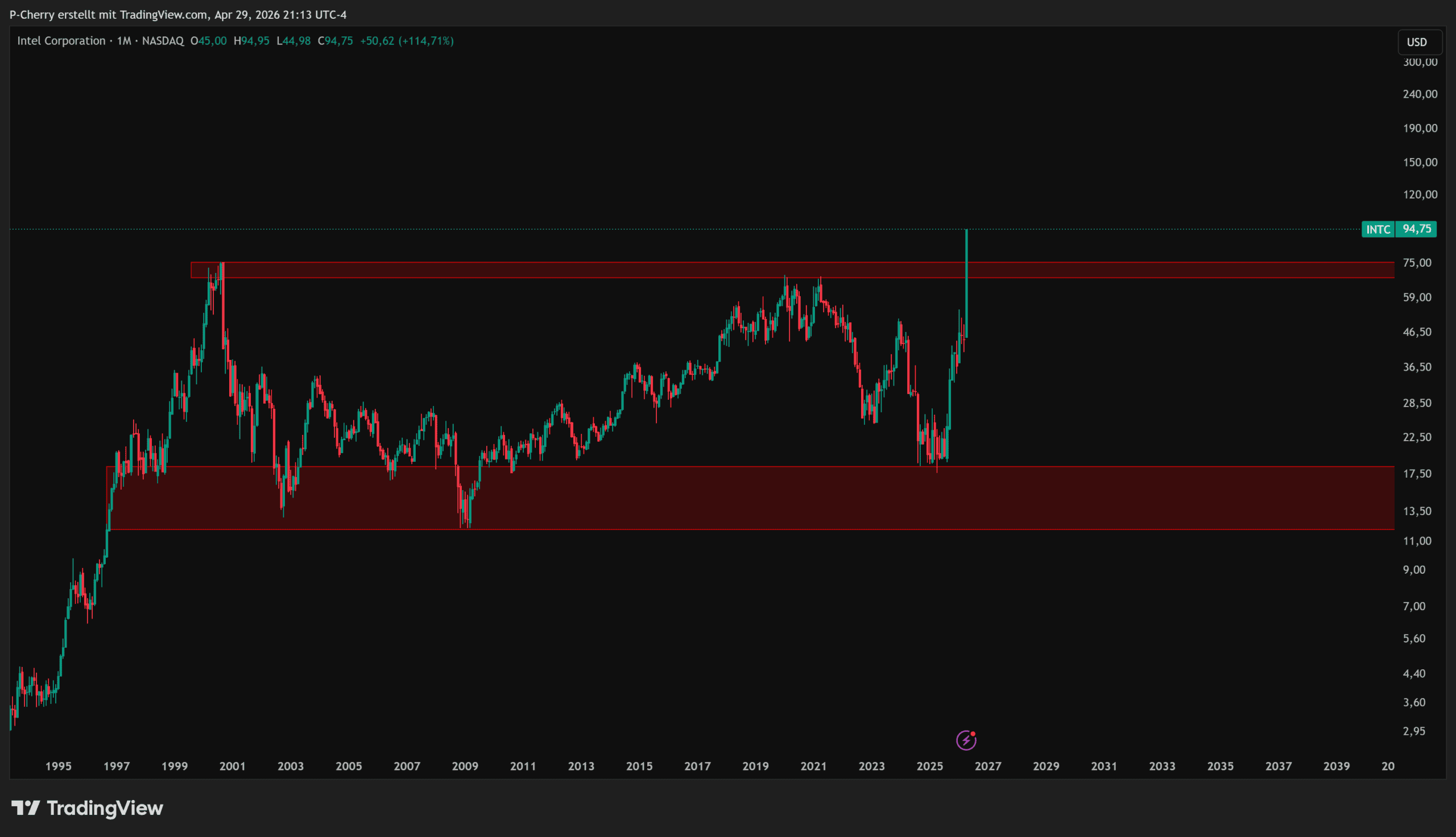
Task: Click the NASDAQ exchange label
Action: [163, 41]
